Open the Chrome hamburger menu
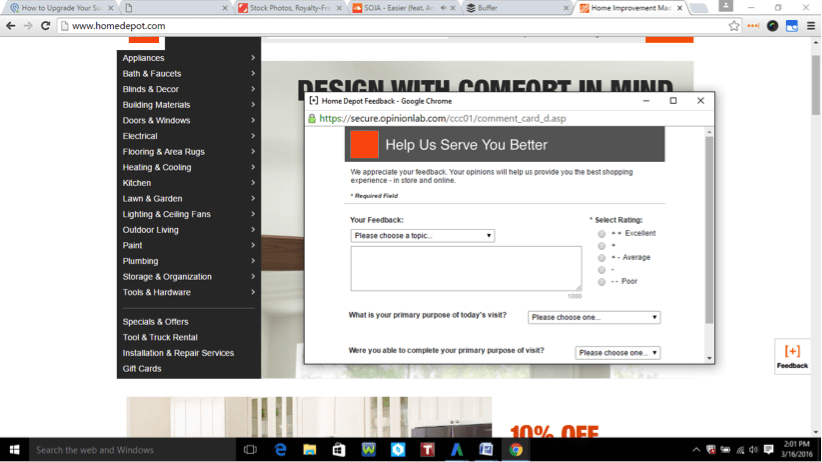This screenshot has height=462, width=822. pos(811,26)
